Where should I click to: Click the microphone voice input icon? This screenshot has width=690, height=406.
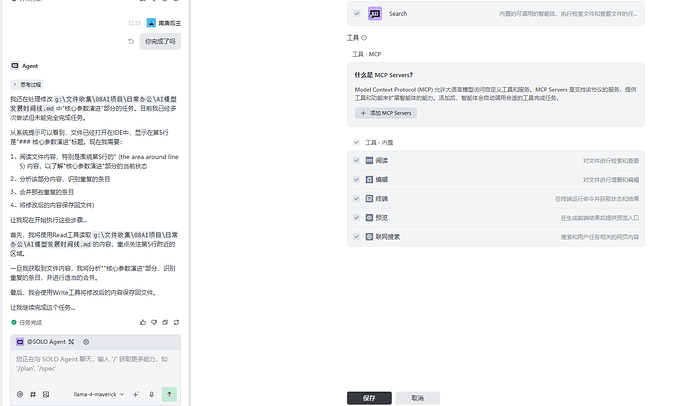151,394
